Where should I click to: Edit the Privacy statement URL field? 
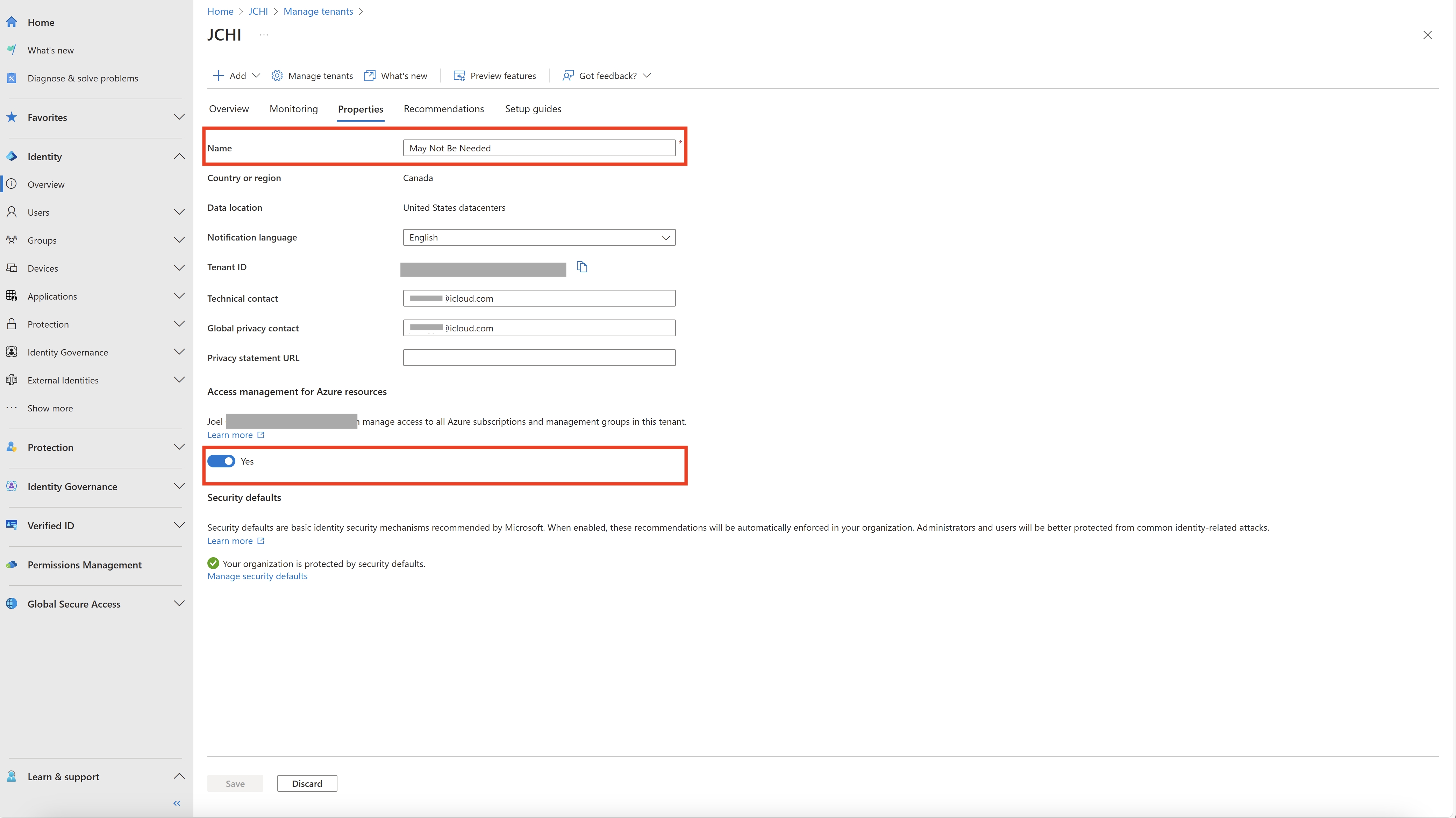point(538,357)
